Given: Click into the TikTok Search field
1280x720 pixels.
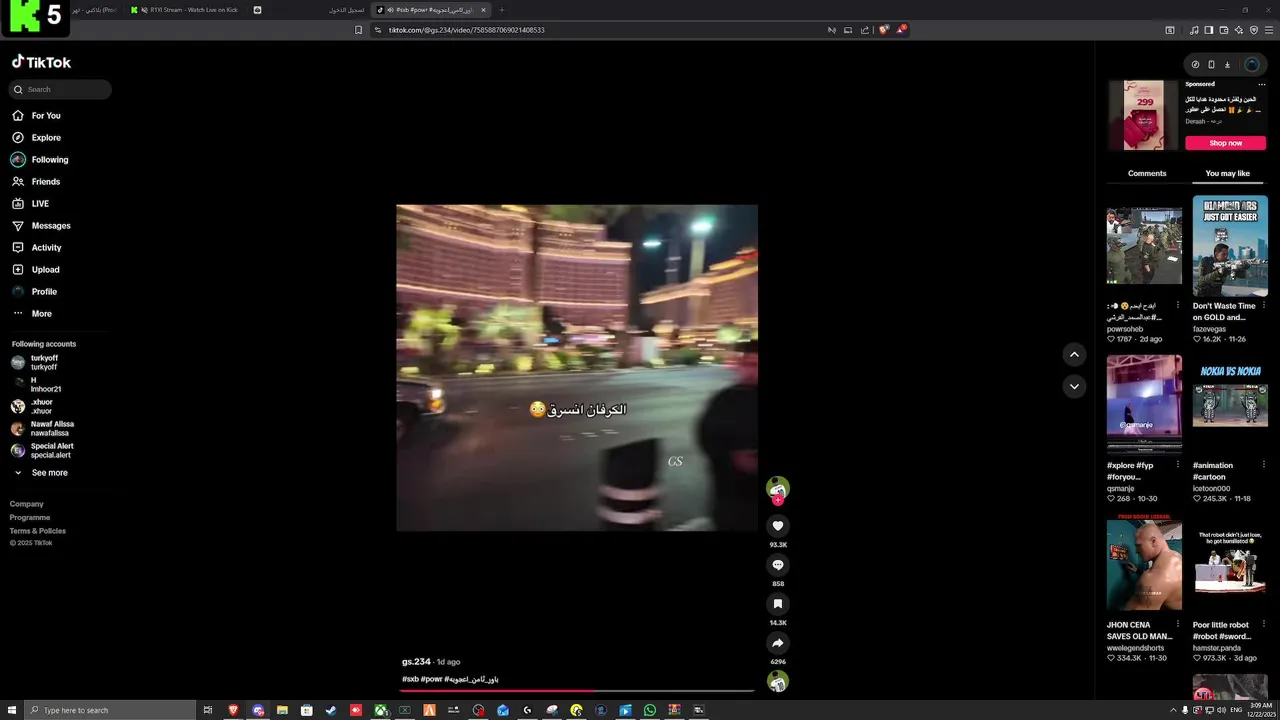Looking at the screenshot, I should [61, 89].
